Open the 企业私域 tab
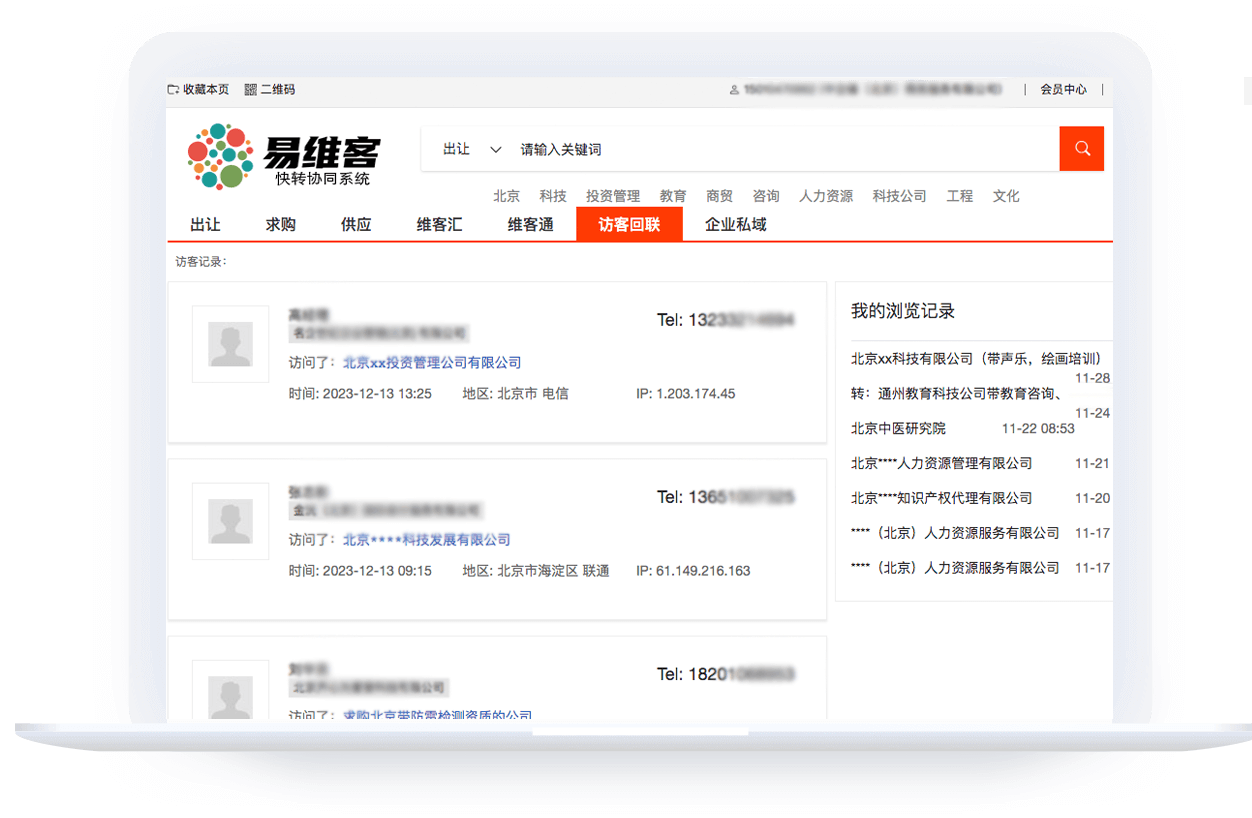The image size is (1252, 818). (735, 224)
